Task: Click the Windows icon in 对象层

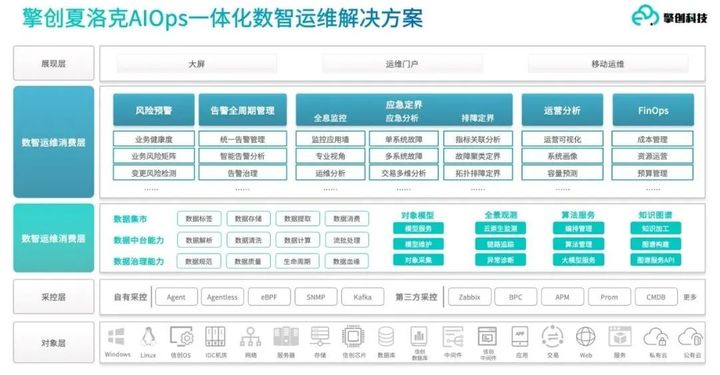Action: 116,336
